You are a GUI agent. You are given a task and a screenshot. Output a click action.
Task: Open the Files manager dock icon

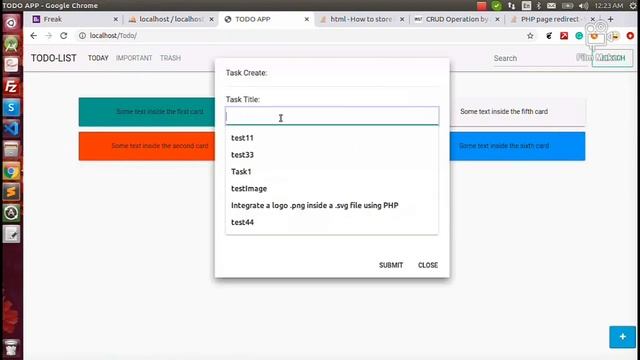11,150
